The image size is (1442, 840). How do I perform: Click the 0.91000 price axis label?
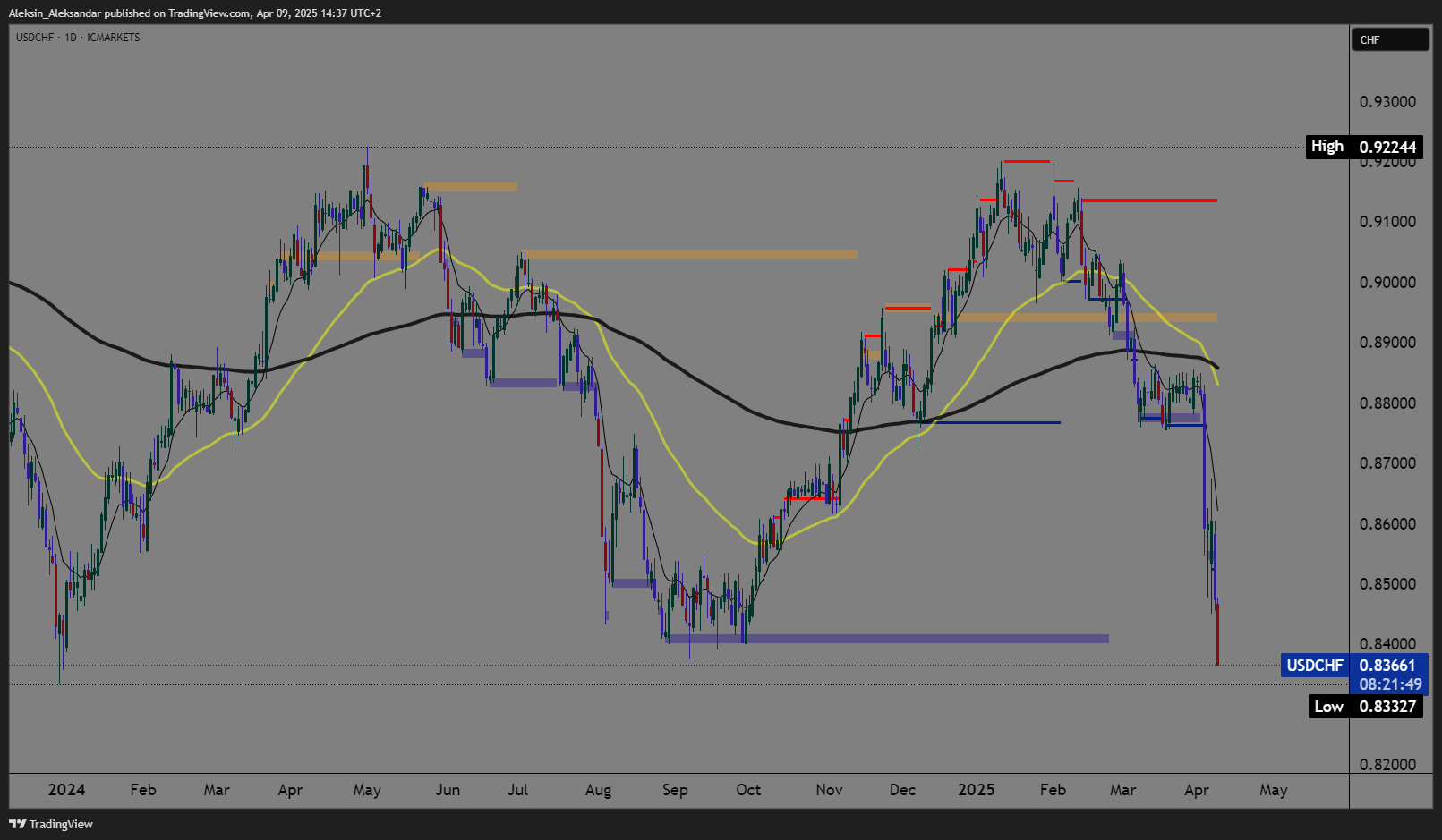1387,222
